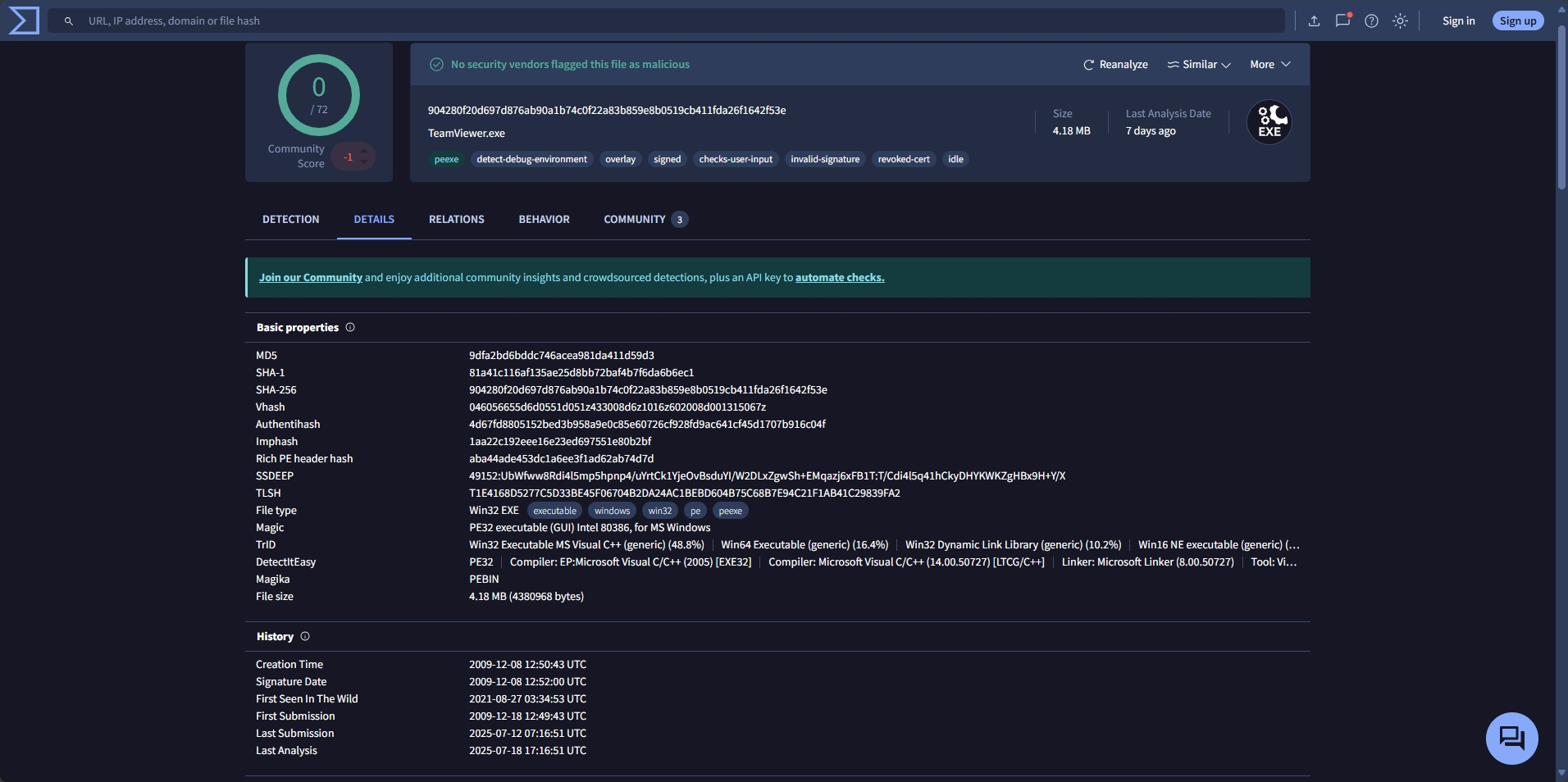Click the green no-detections checkmark icon
This screenshot has height=782, width=1568.
tap(436, 64)
